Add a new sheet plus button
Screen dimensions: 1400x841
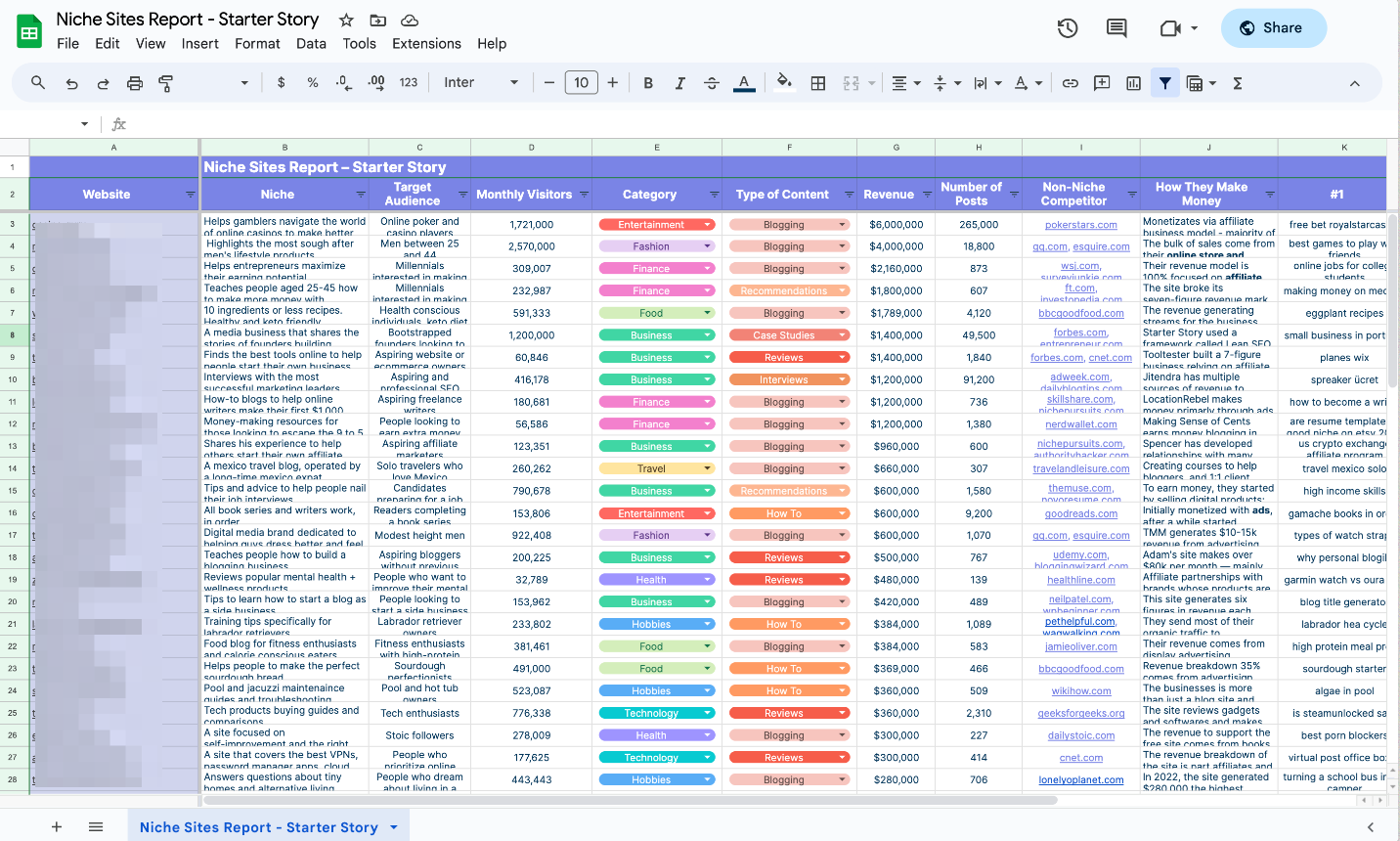57,827
